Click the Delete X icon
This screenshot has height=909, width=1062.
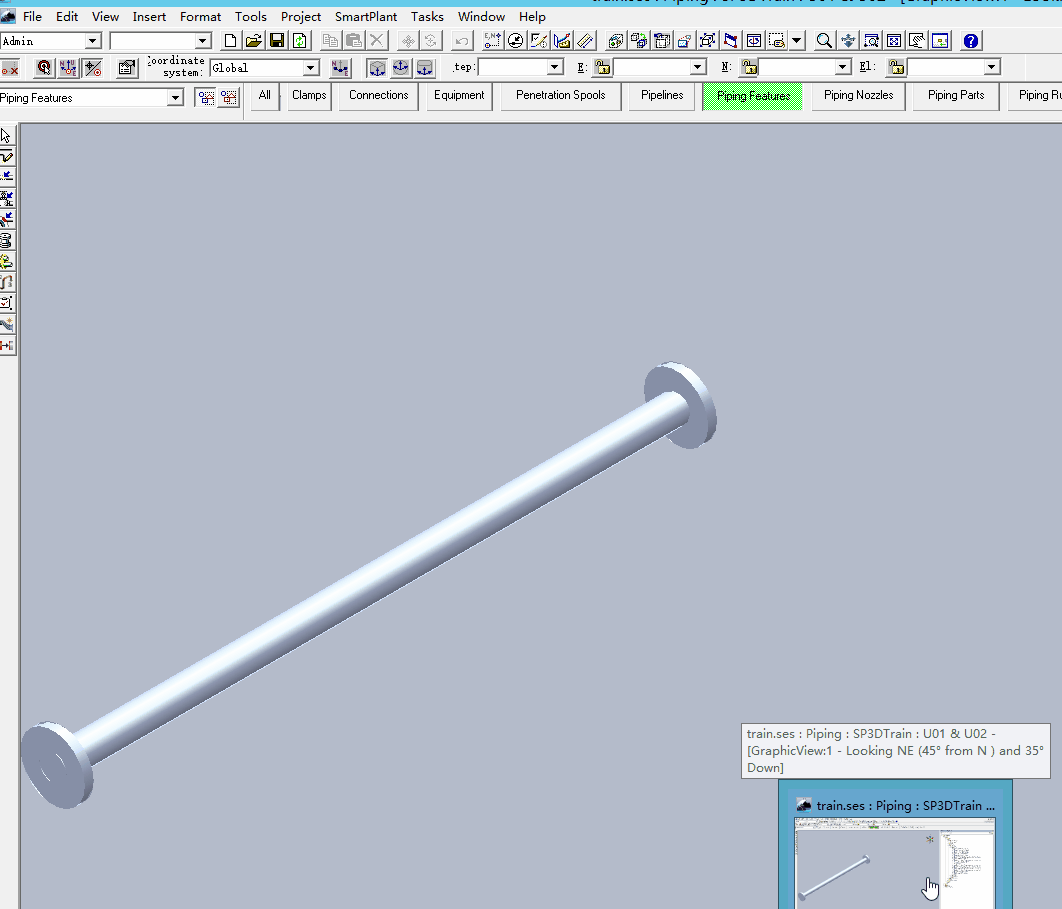click(x=377, y=41)
